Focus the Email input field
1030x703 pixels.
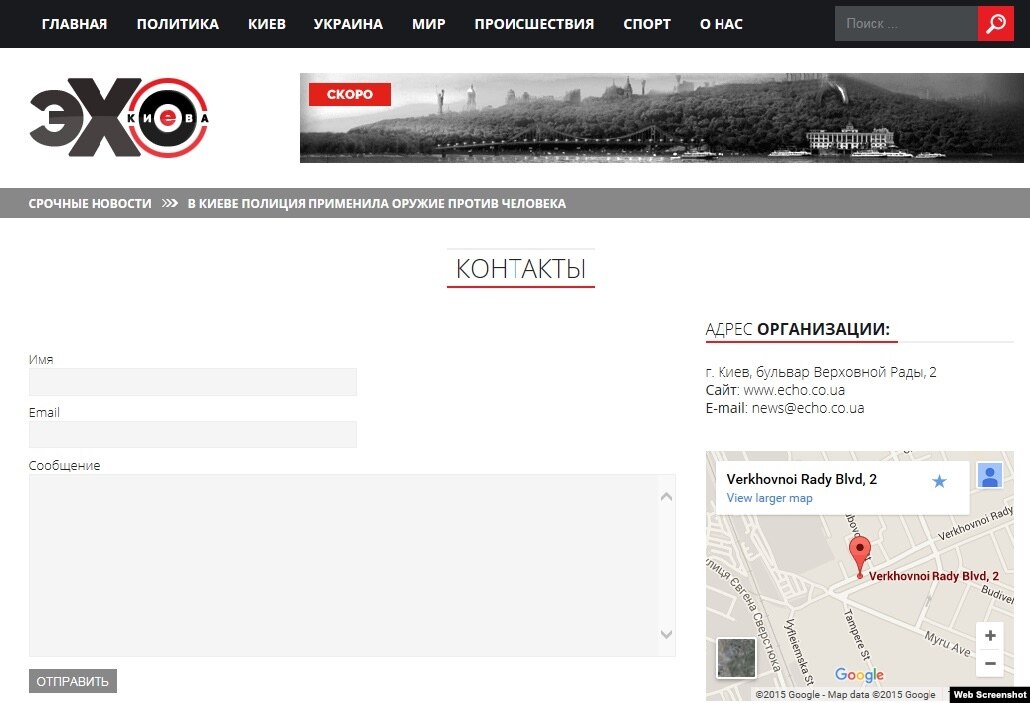point(193,434)
